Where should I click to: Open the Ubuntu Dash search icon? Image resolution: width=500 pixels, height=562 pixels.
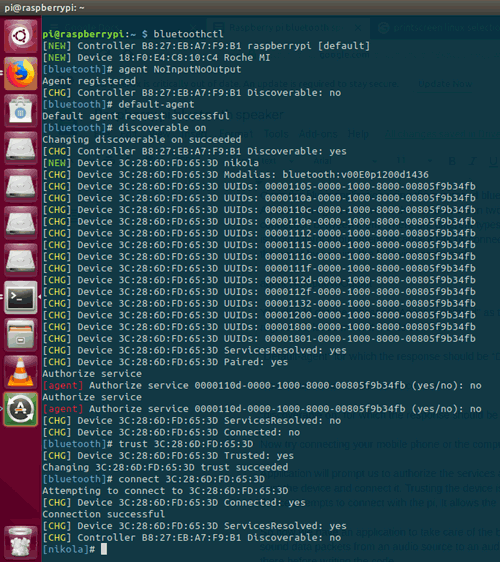coord(20,36)
